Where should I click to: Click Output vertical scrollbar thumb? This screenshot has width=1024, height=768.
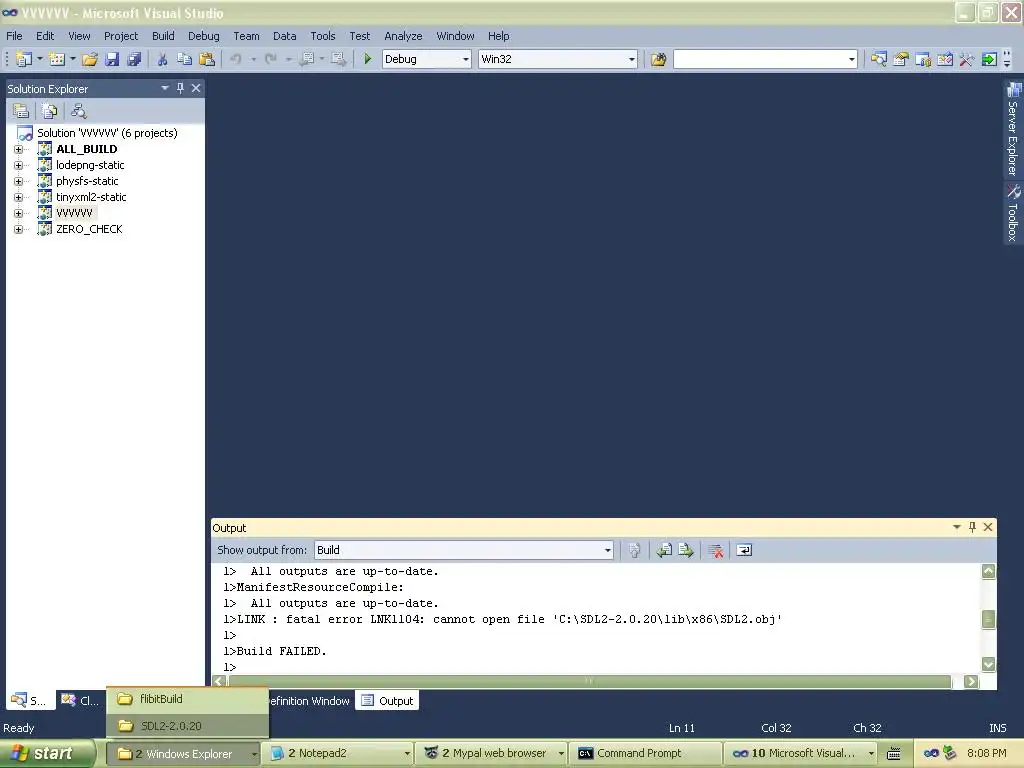pyautogui.click(x=989, y=619)
